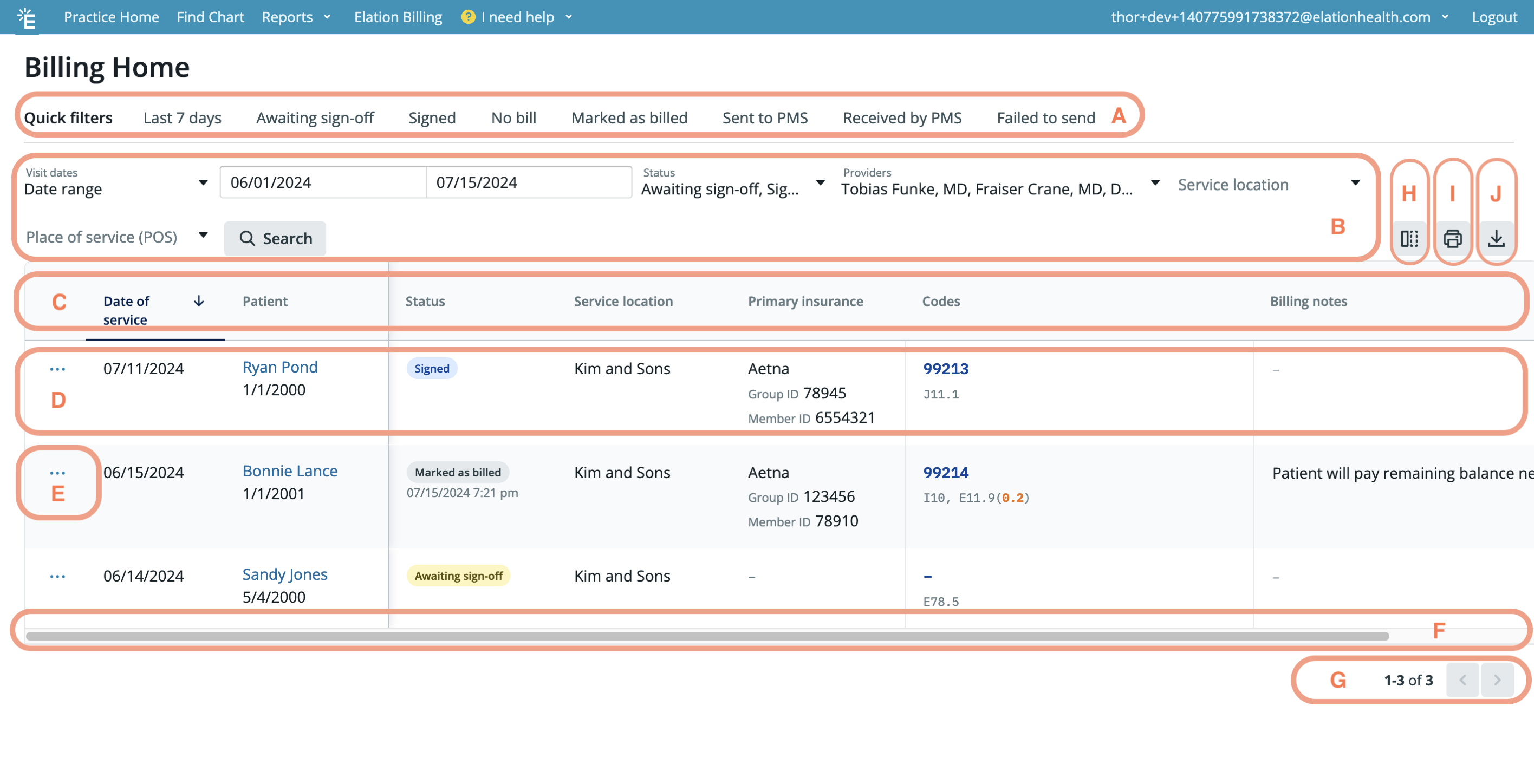Toggle the Marked as billed quick filter
Viewport: 1534px width, 784px height.
pyautogui.click(x=629, y=118)
